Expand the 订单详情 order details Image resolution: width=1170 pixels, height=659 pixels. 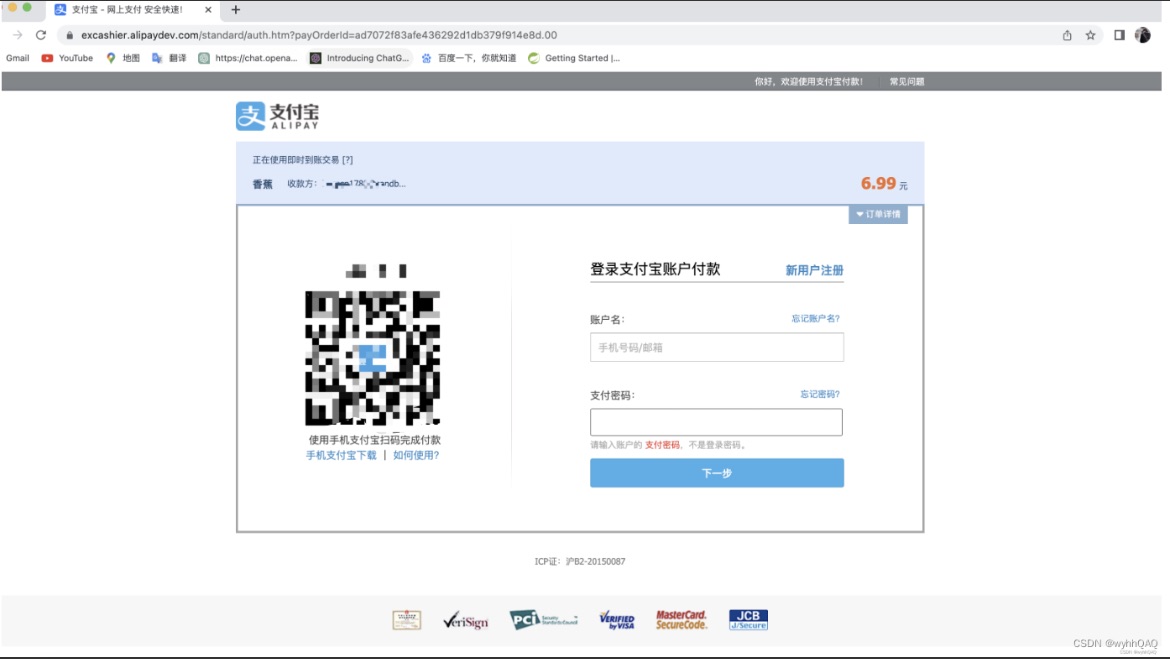[878, 214]
